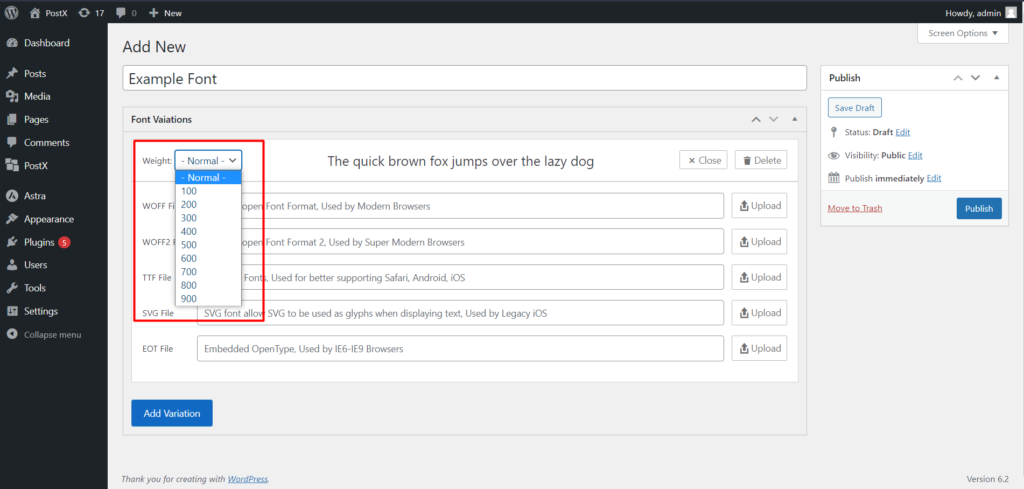Select weight 800 from list
1024x489 pixels.
point(208,285)
